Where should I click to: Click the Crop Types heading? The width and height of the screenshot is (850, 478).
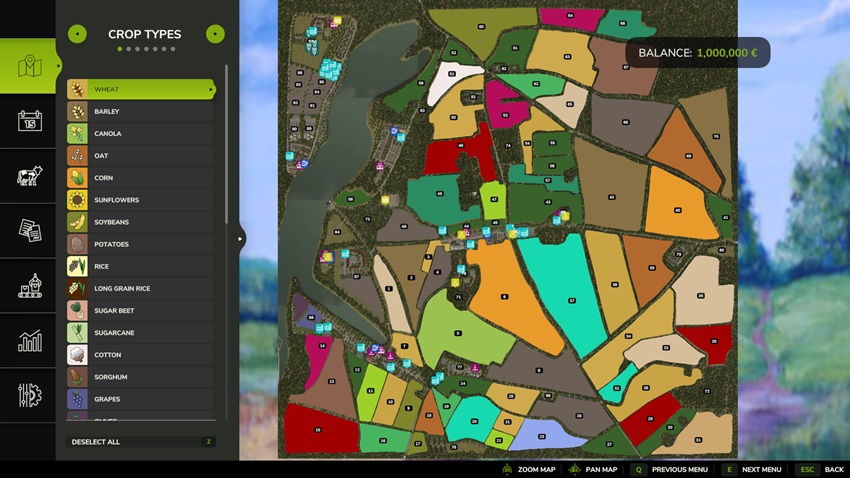(145, 34)
